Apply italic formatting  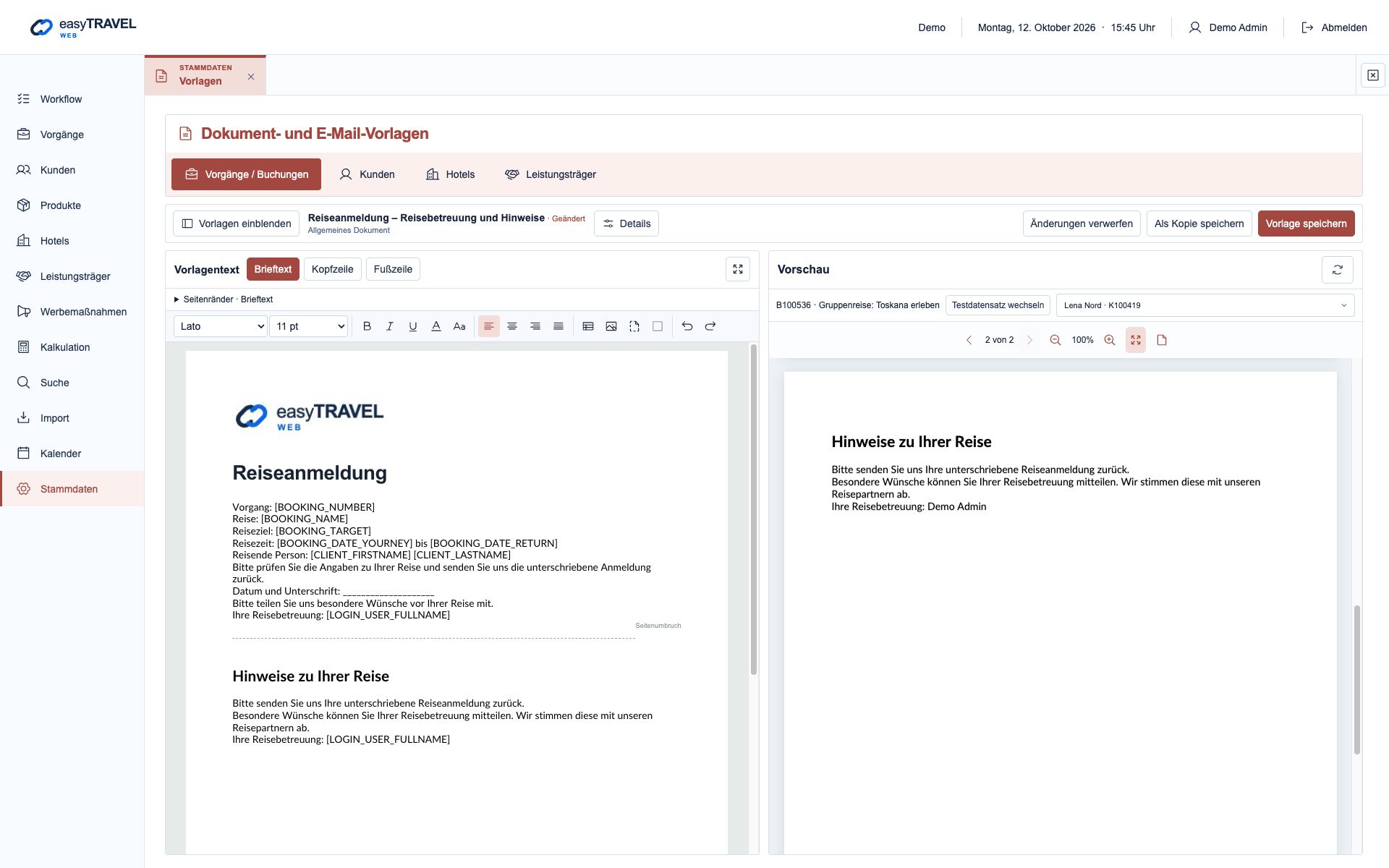coord(390,326)
